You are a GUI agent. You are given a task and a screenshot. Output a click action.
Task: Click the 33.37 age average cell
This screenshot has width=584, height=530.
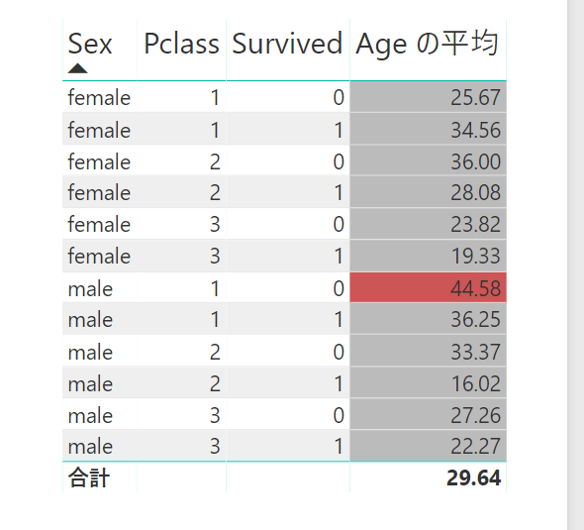pyautogui.click(x=428, y=351)
